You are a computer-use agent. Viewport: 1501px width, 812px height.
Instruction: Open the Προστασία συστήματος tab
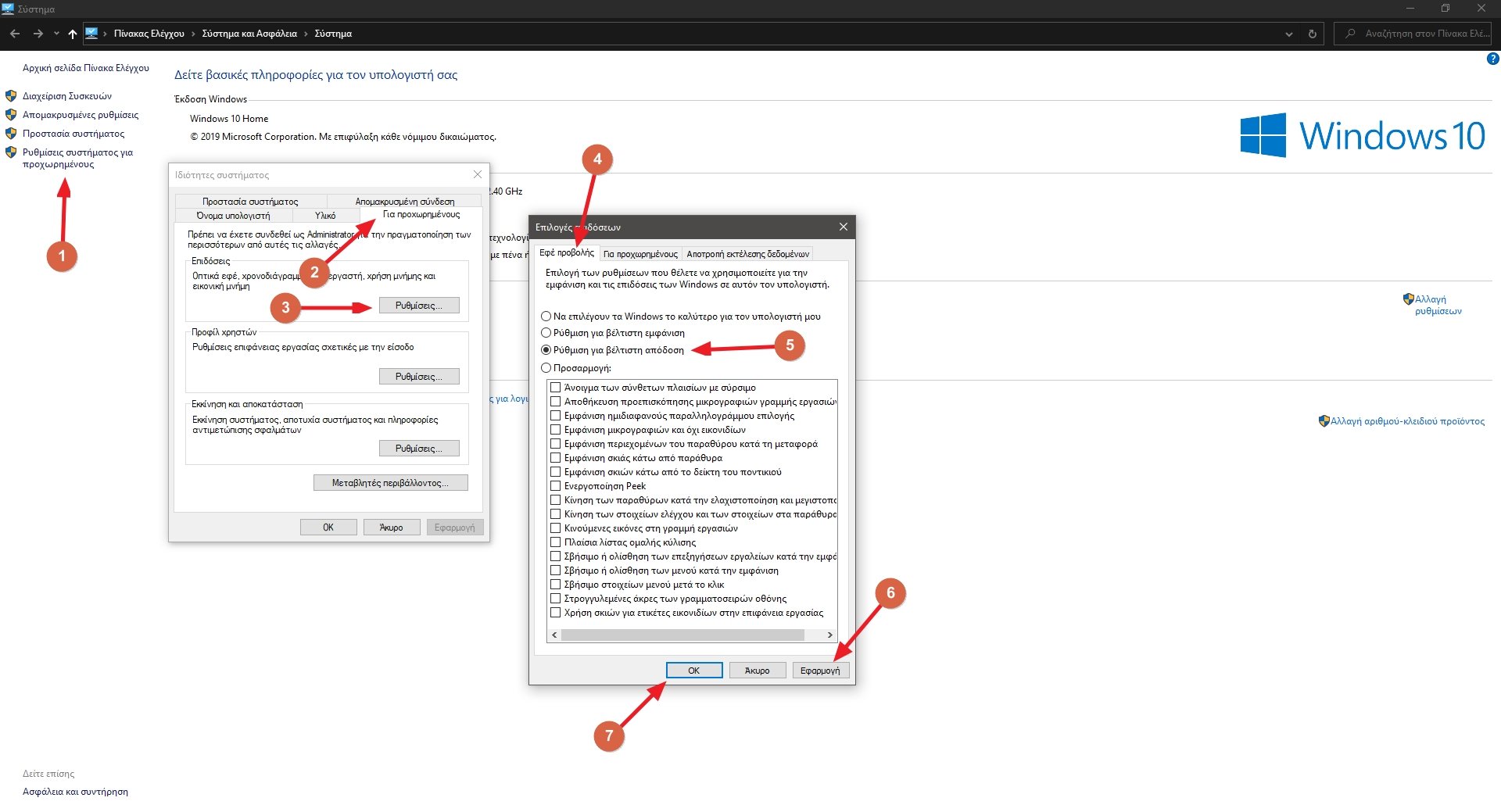[x=250, y=202]
